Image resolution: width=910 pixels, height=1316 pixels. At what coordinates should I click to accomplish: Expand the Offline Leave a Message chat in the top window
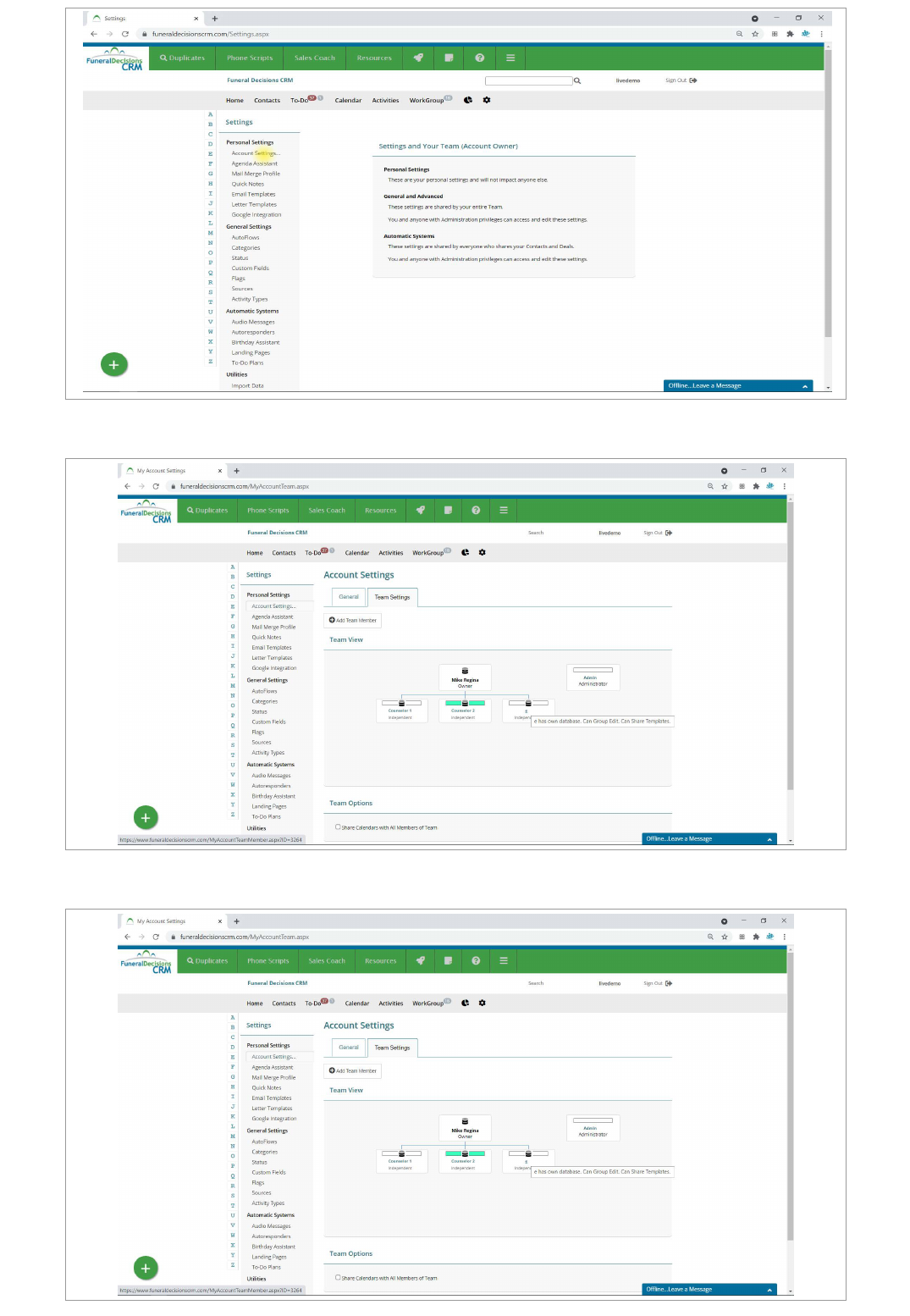tap(804, 386)
